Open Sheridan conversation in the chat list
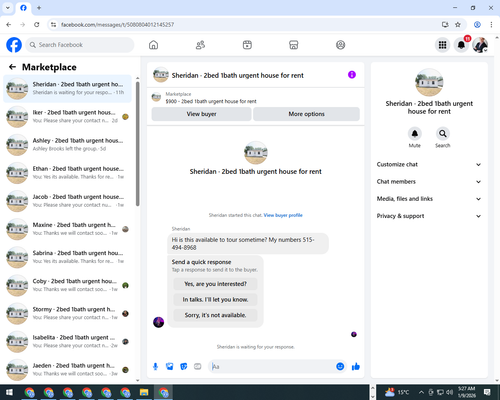 click(67, 88)
